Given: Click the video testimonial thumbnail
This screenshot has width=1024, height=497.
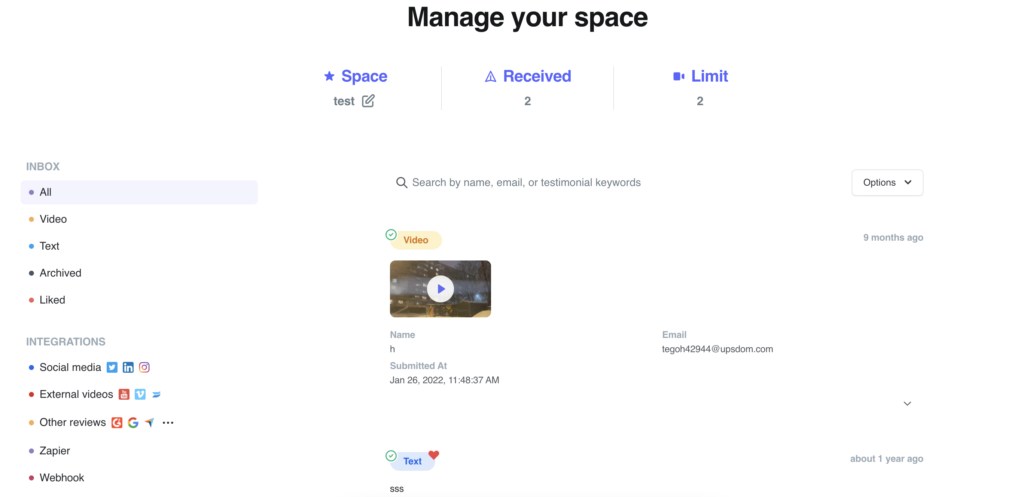Looking at the screenshot, I should coord(441,289).
